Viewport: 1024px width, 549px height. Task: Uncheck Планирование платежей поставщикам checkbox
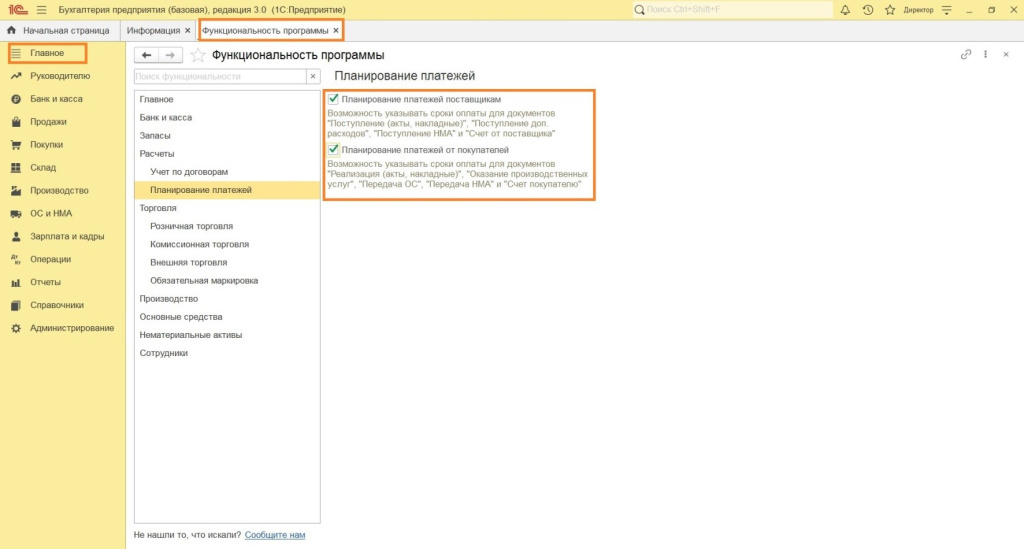tap(333, 100)
